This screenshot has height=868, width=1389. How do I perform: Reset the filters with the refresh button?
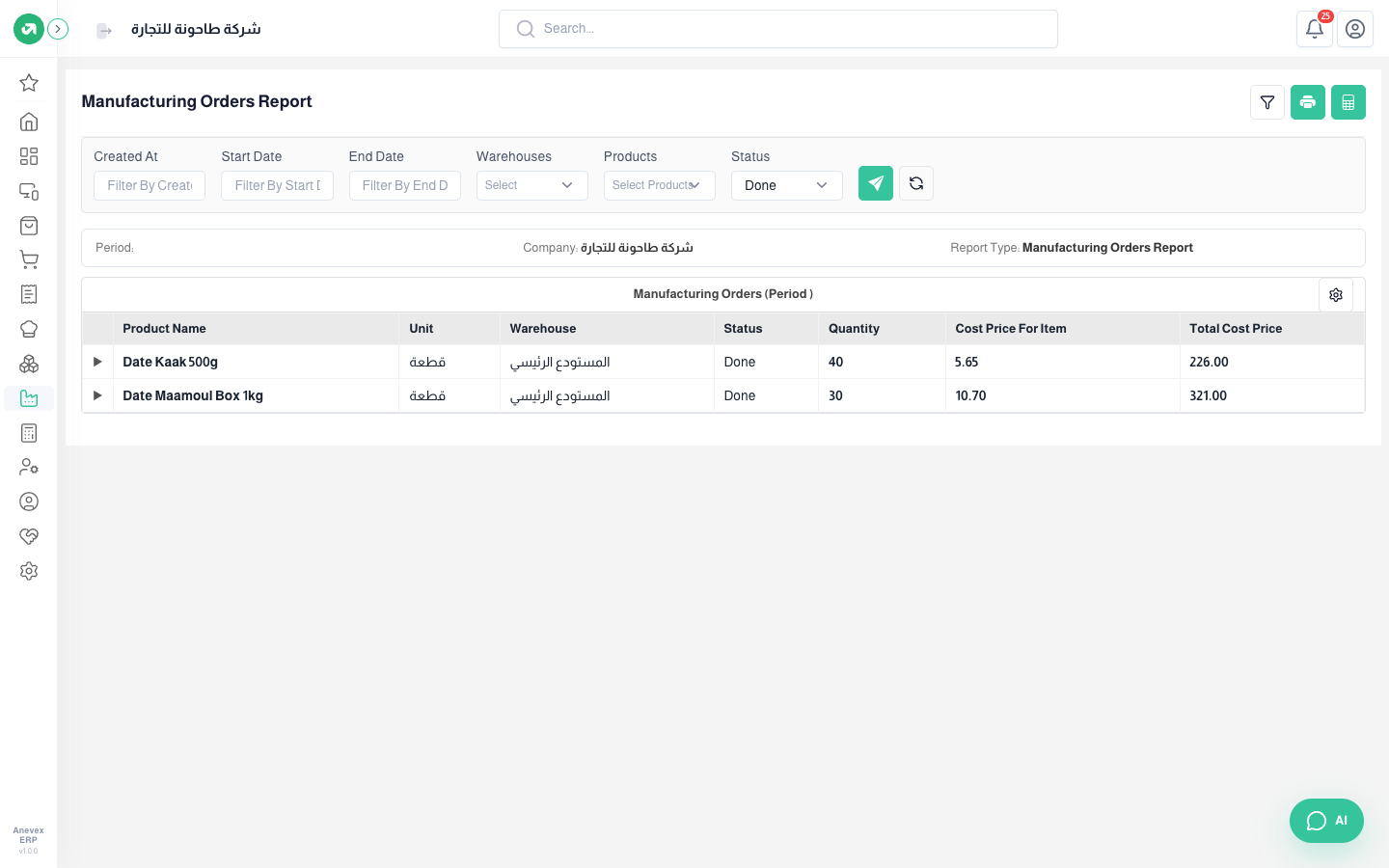point(916,183)
